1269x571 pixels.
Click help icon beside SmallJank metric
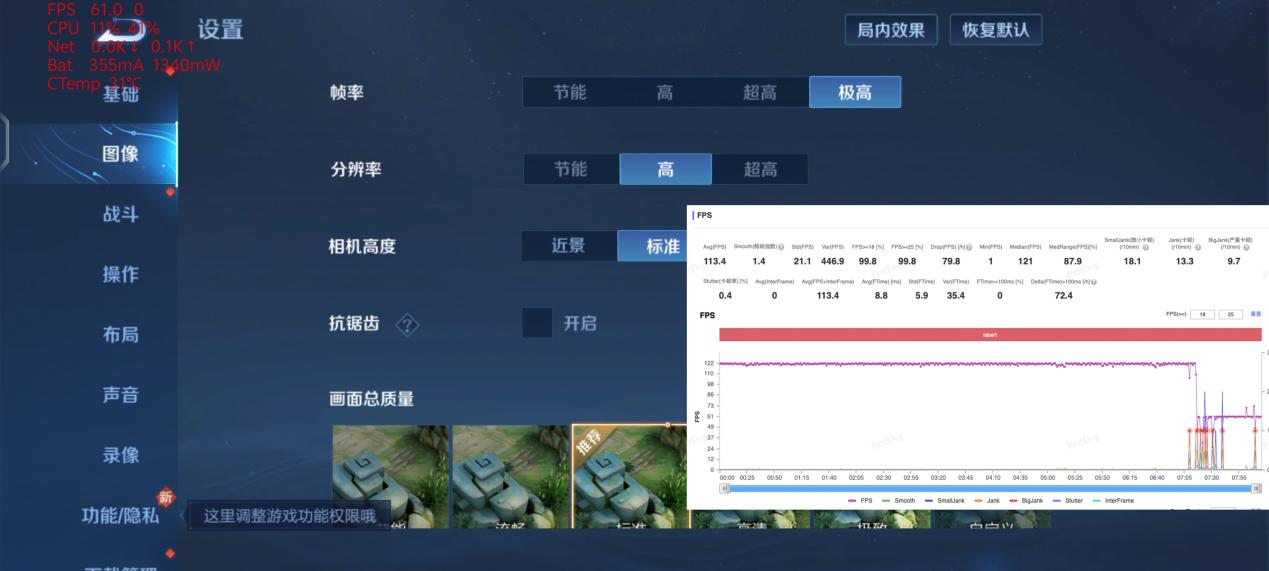pos(1145,247)
